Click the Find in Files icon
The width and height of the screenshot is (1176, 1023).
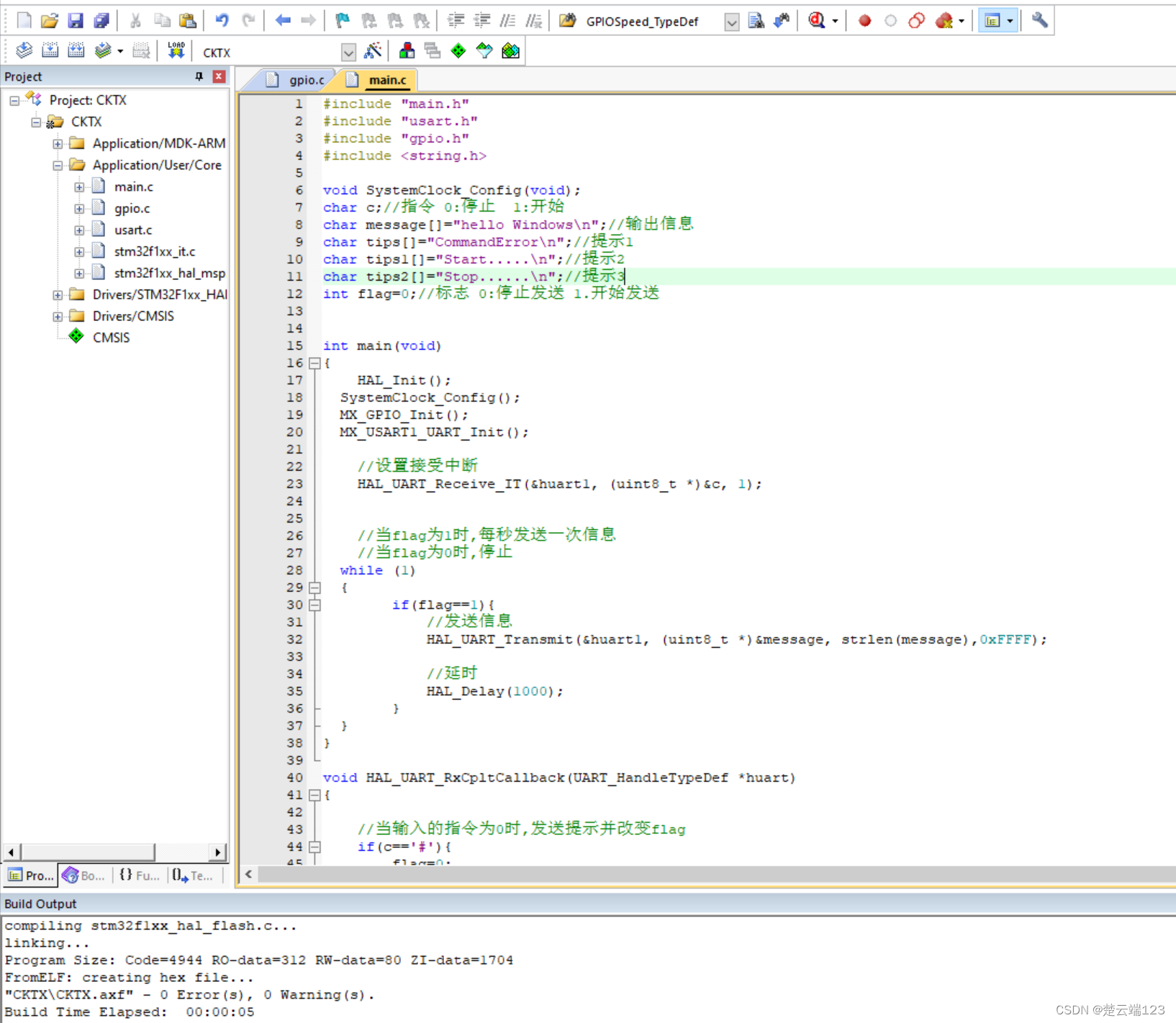(568, 21)
